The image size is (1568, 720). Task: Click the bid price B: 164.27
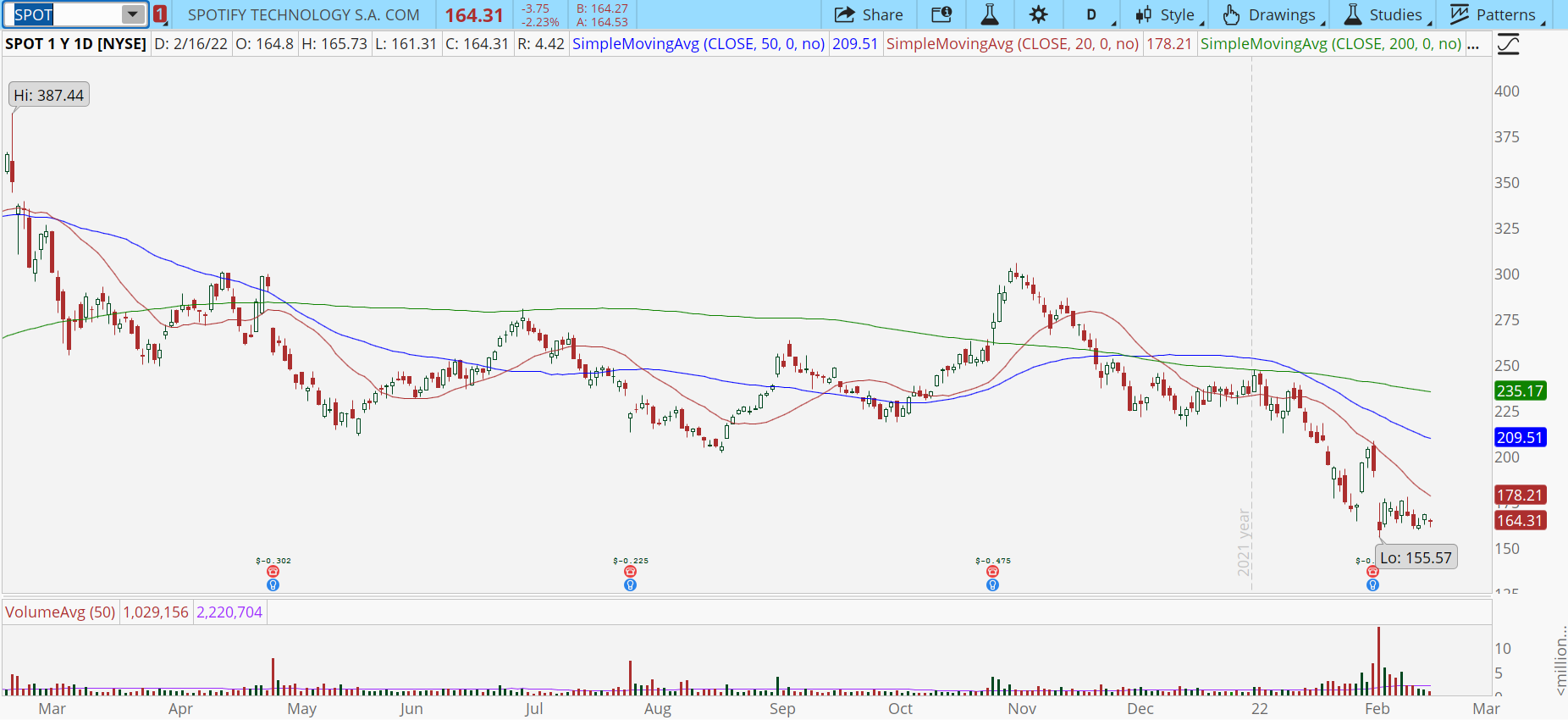pyautogui.click(x=602, y=8)
